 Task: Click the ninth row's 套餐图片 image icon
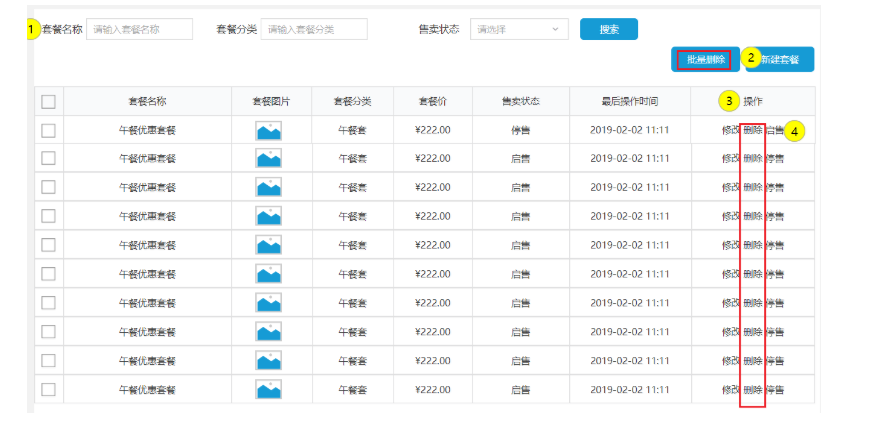(x=268, y=361)
